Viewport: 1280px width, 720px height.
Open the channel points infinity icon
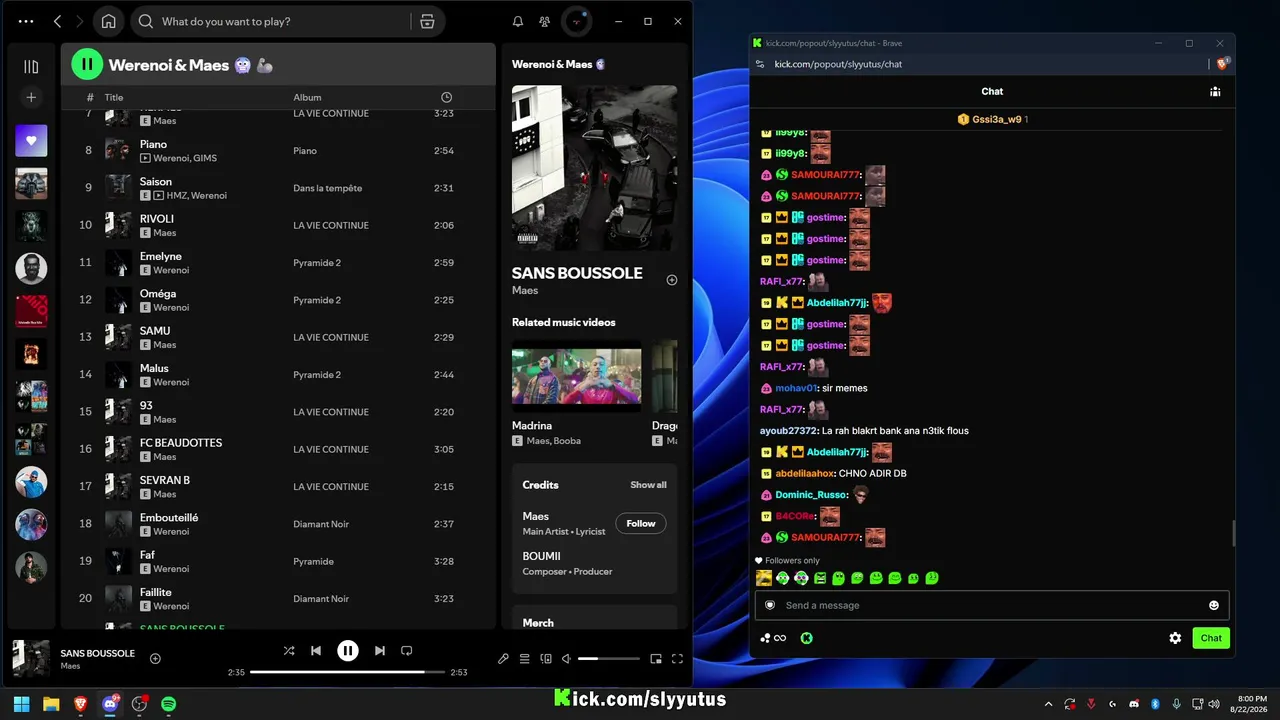tap(773, 638)
